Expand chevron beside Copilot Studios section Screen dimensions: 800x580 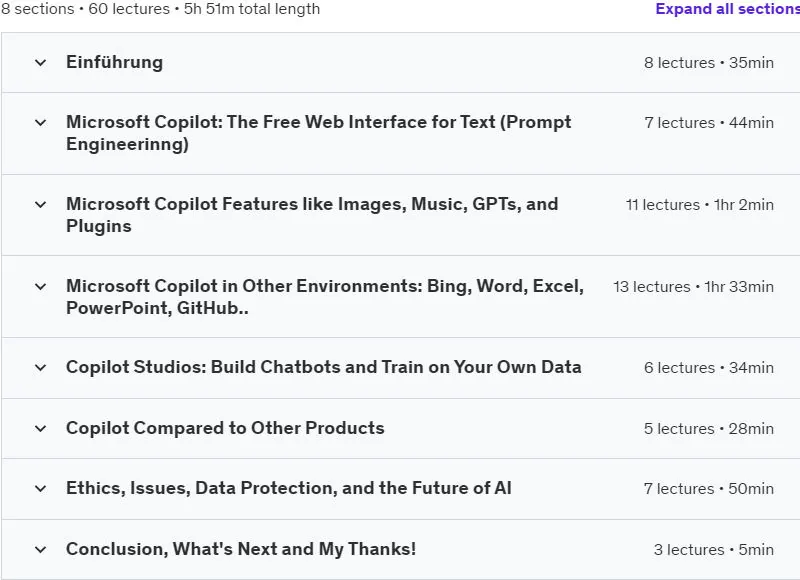(x=40, y=367)
